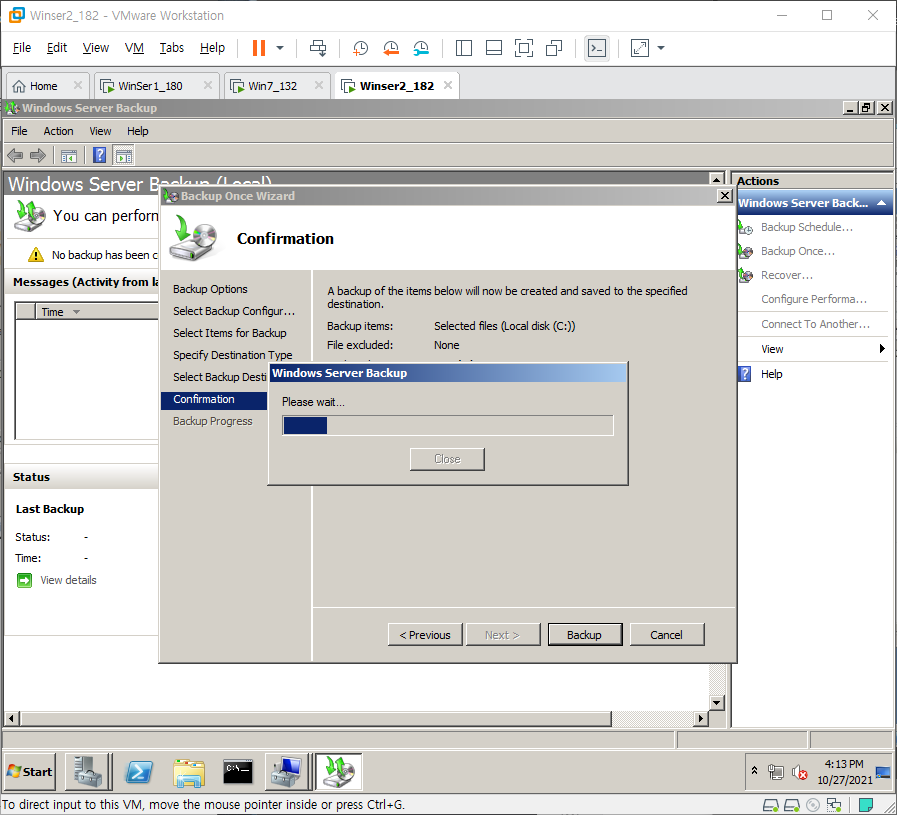Image resolution: width=897 pixels, height=815 pixels.
Task: Toggle VMware library sidebar view icon
Action: pyautogui.click(x=463, y=48)
